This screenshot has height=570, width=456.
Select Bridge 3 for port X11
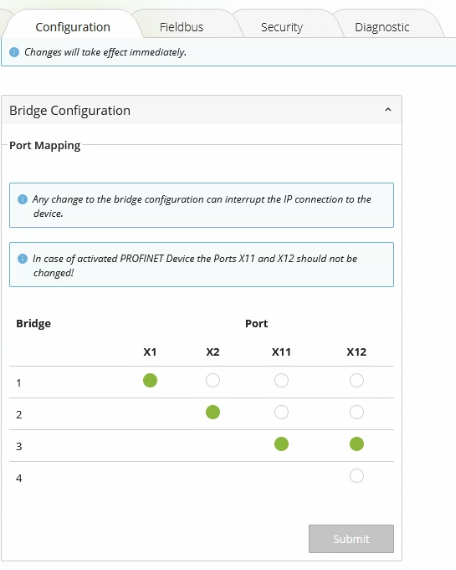coord(281,444)
